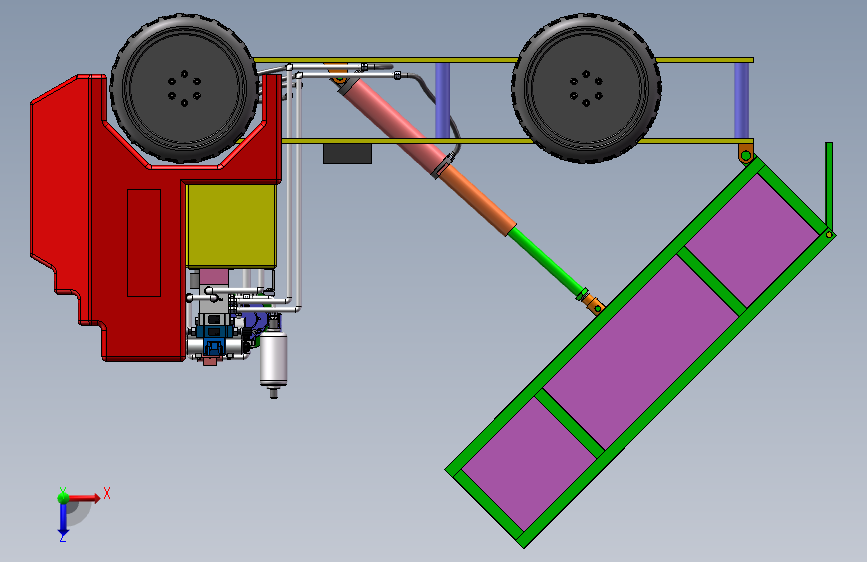Click the blue Z axis arrow of the triad
The image size is (867, 562).
pos(63,519)
